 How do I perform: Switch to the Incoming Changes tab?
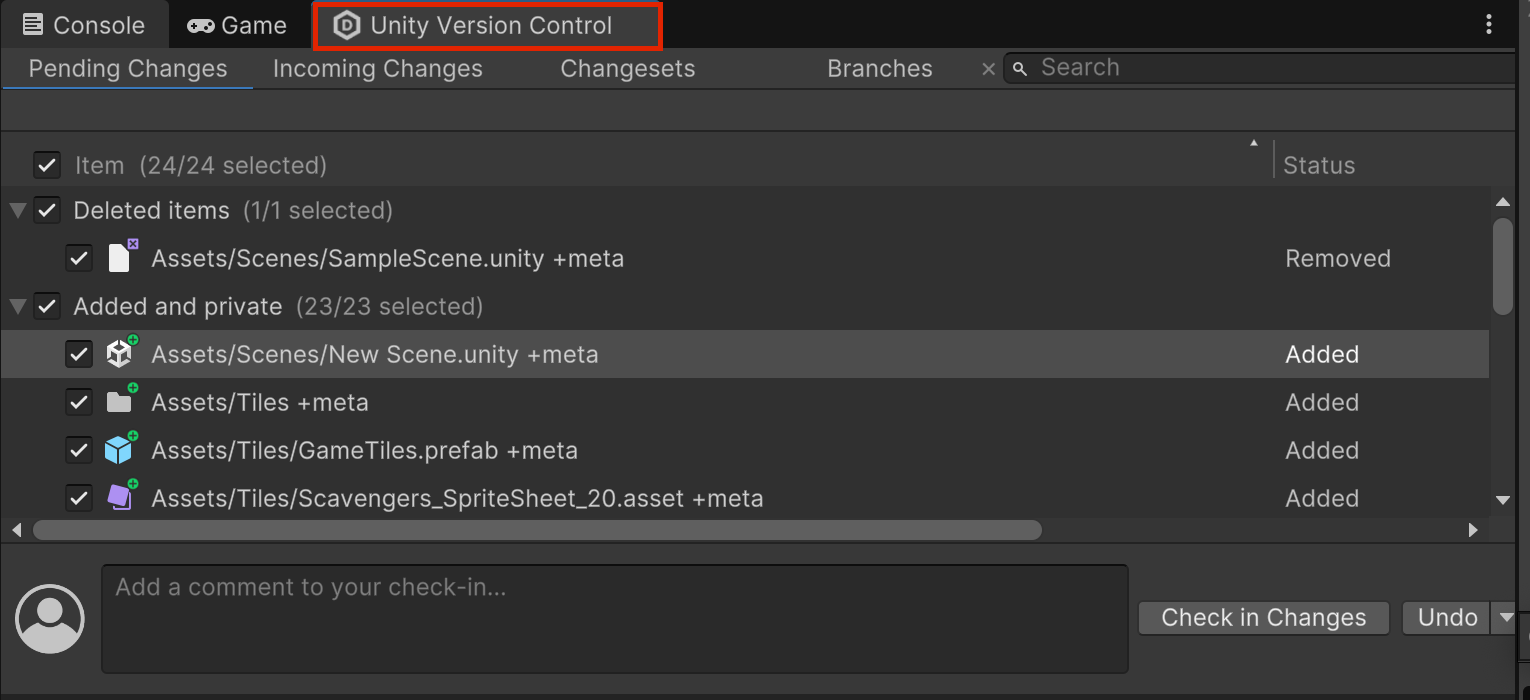(x=377, y=69)
